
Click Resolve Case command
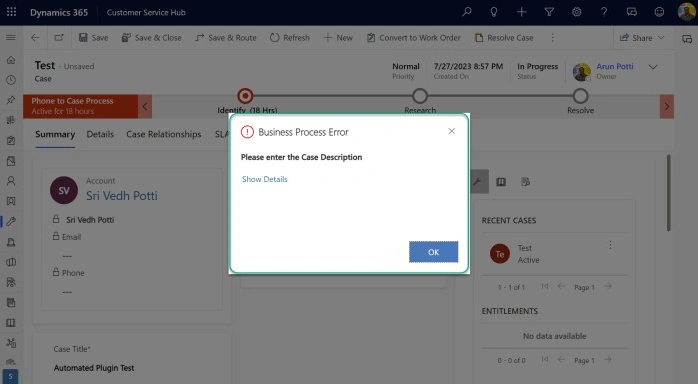(x=503, y=38)
